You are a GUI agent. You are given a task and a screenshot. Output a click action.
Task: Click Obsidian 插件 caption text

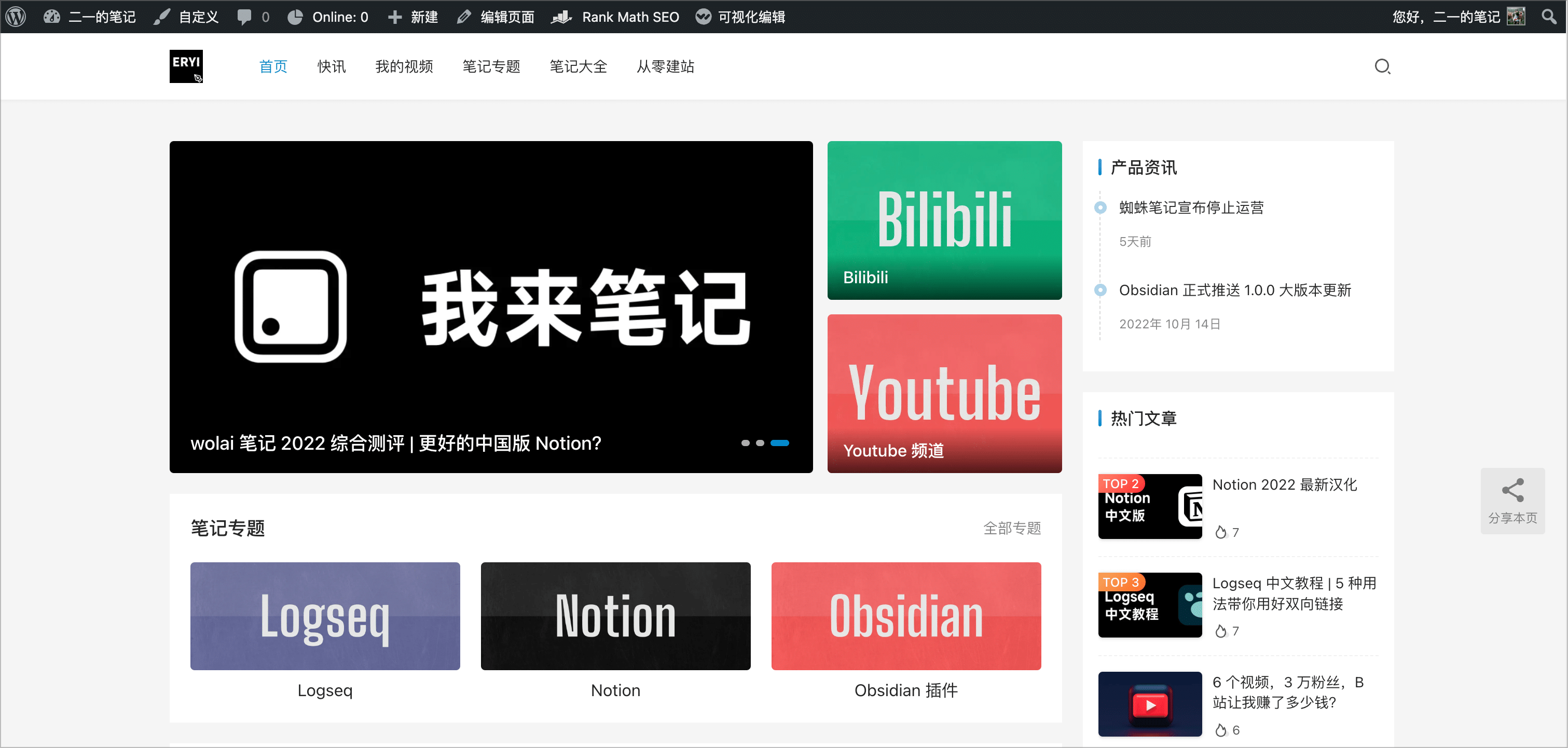pos(906,690)
